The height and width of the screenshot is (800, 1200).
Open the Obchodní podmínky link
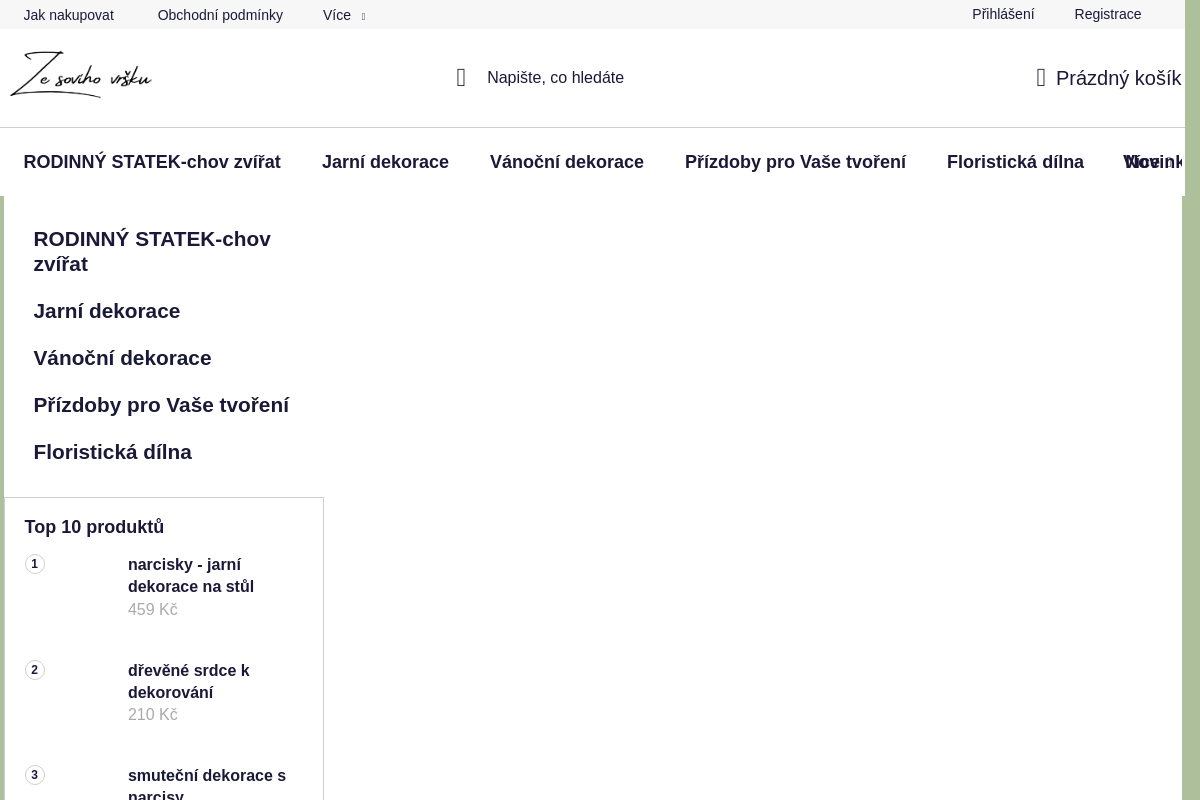(x=220, y=15)
